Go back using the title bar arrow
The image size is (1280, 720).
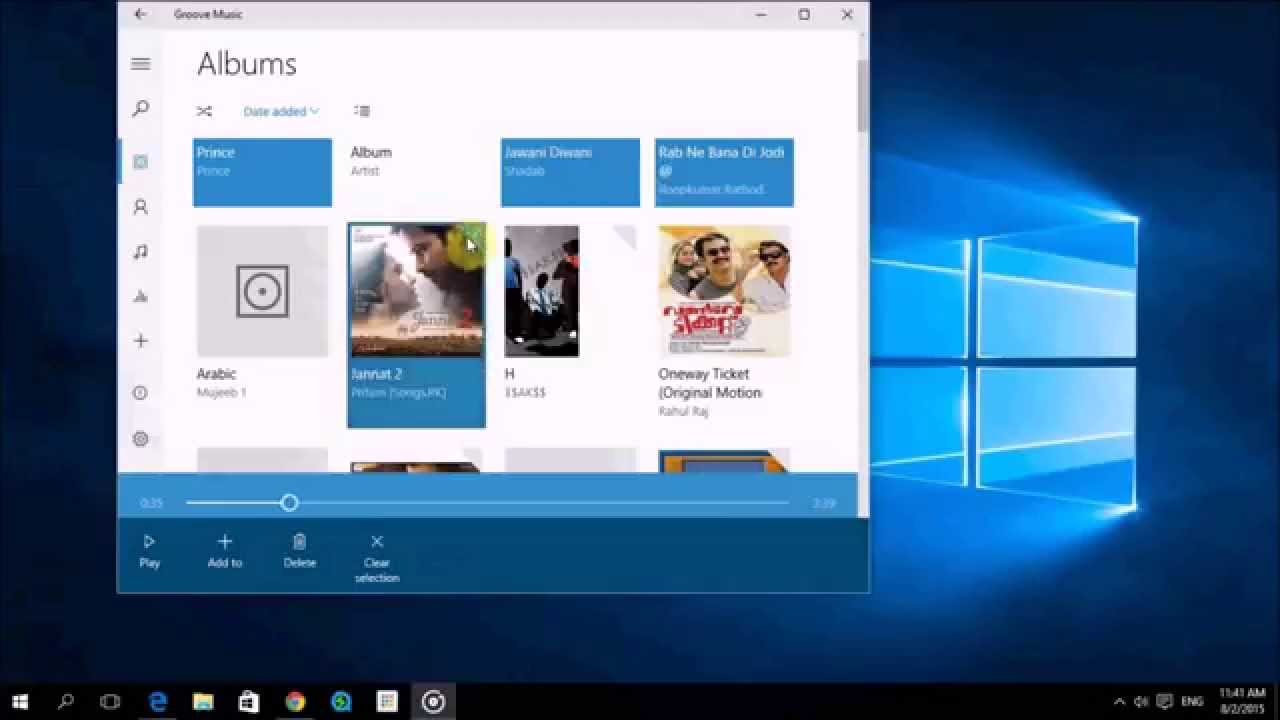[x=140, y=14]
